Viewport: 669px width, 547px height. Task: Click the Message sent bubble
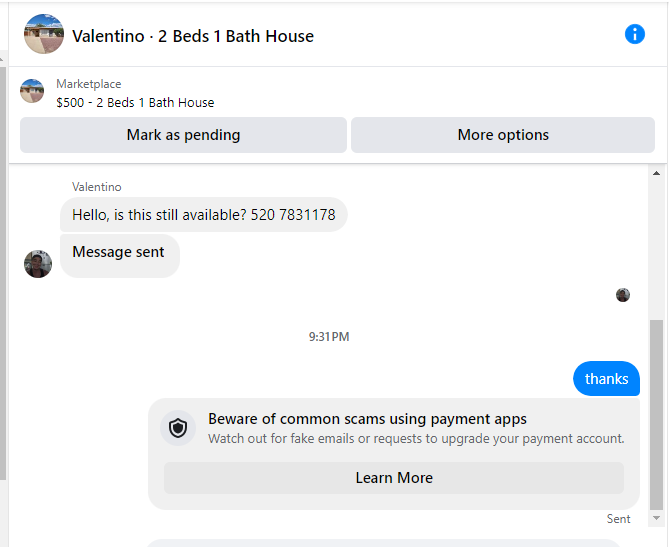(x=119, y=255)
